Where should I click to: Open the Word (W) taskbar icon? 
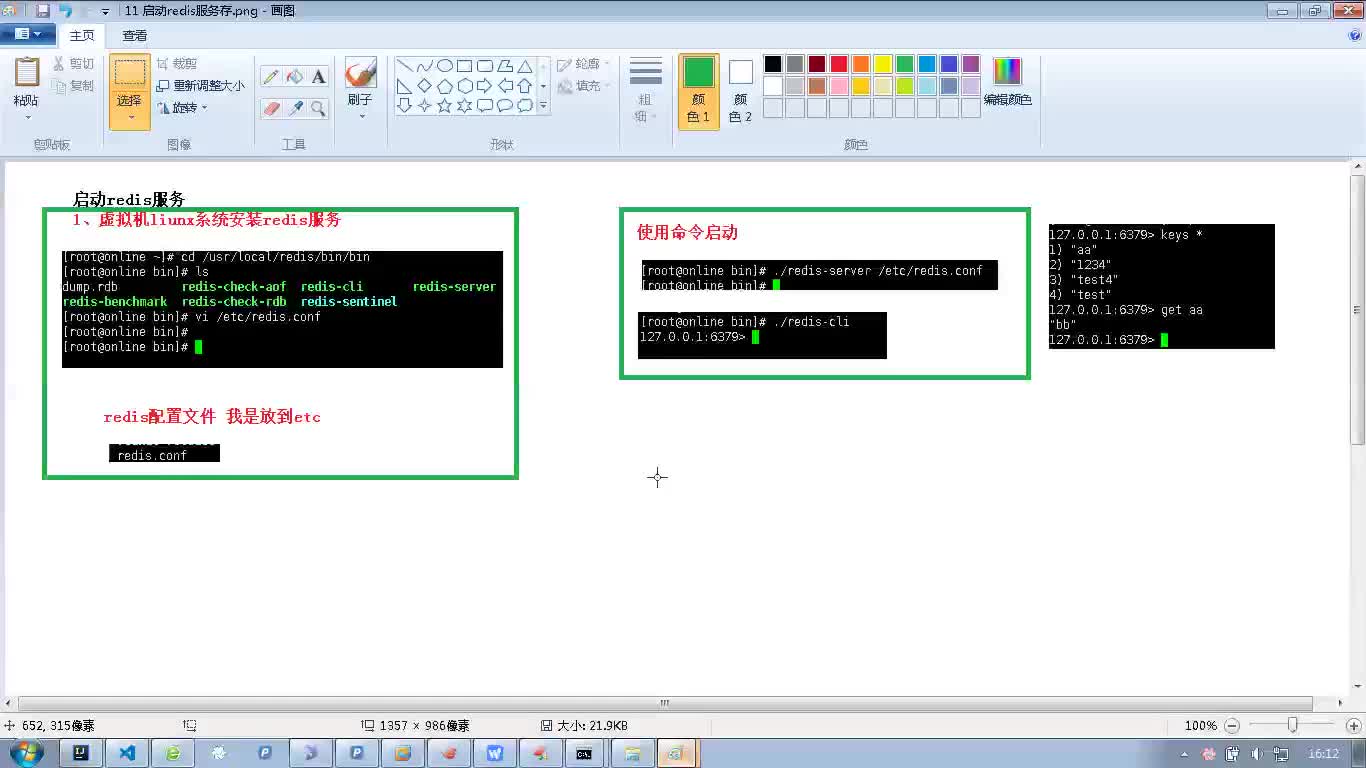pyautogui.click(x=495, y=754)
